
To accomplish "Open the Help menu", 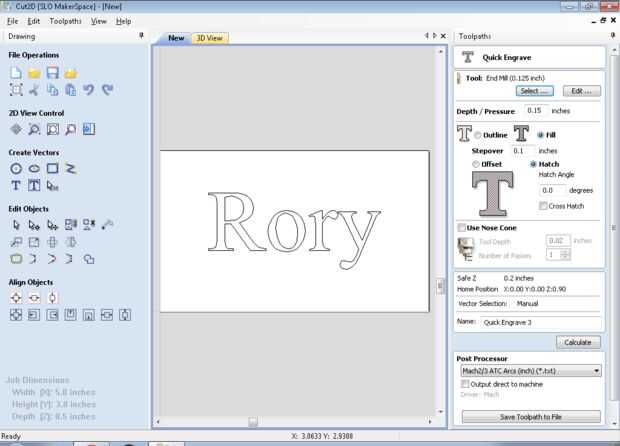I will point(123,21).
